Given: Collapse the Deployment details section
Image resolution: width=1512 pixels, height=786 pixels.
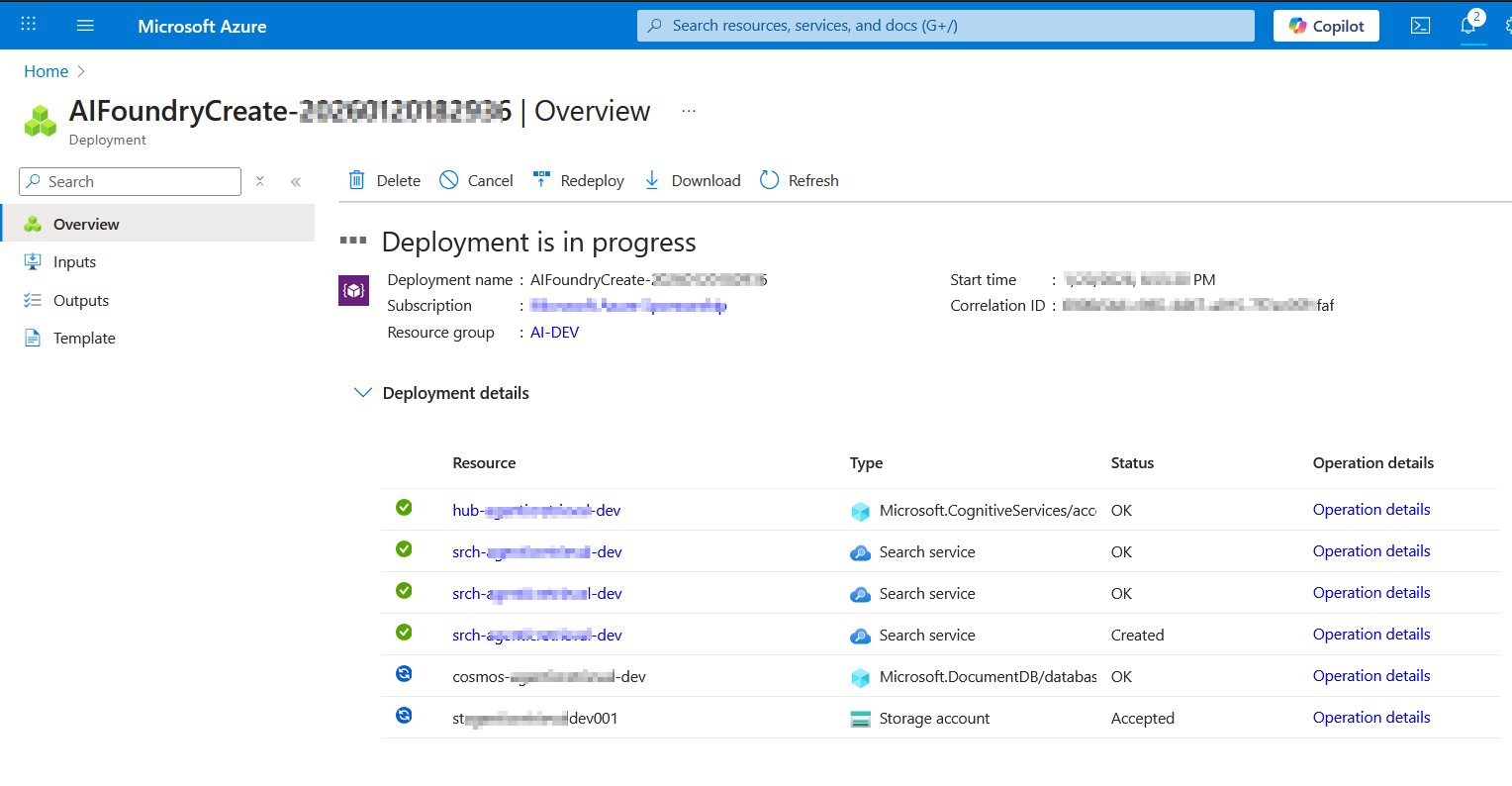Looking at the screenshot, I should pyautogui.click(x=363, y=393).
